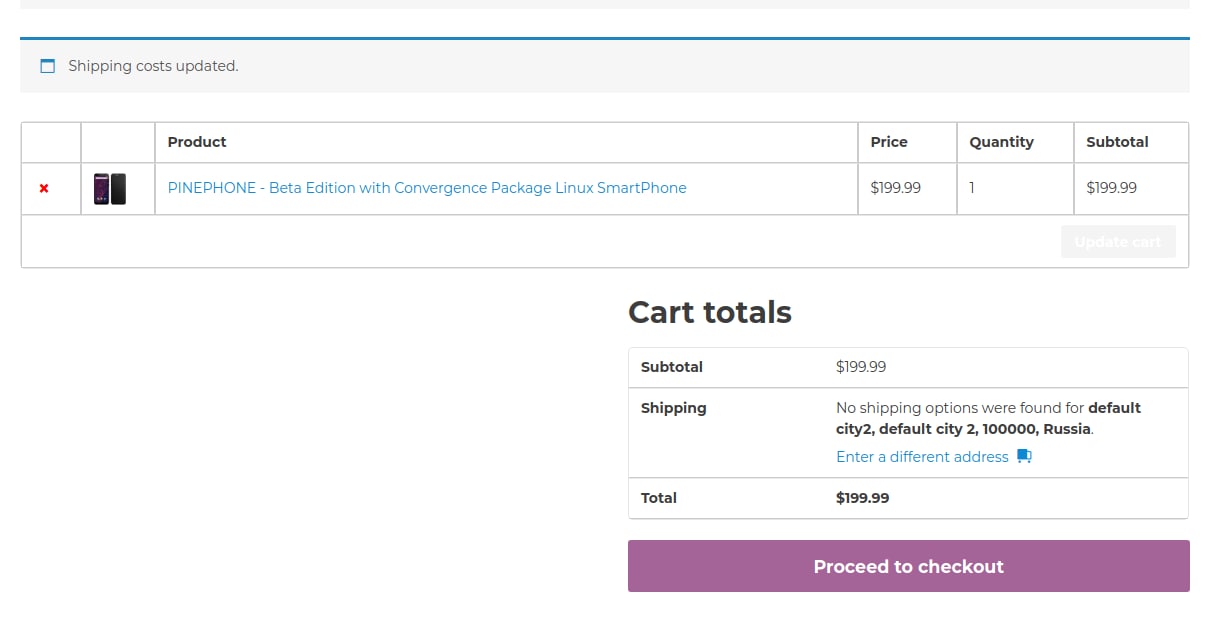
Task: Remove PINEPHONE item with red X icon
Action: pos(44,188)
